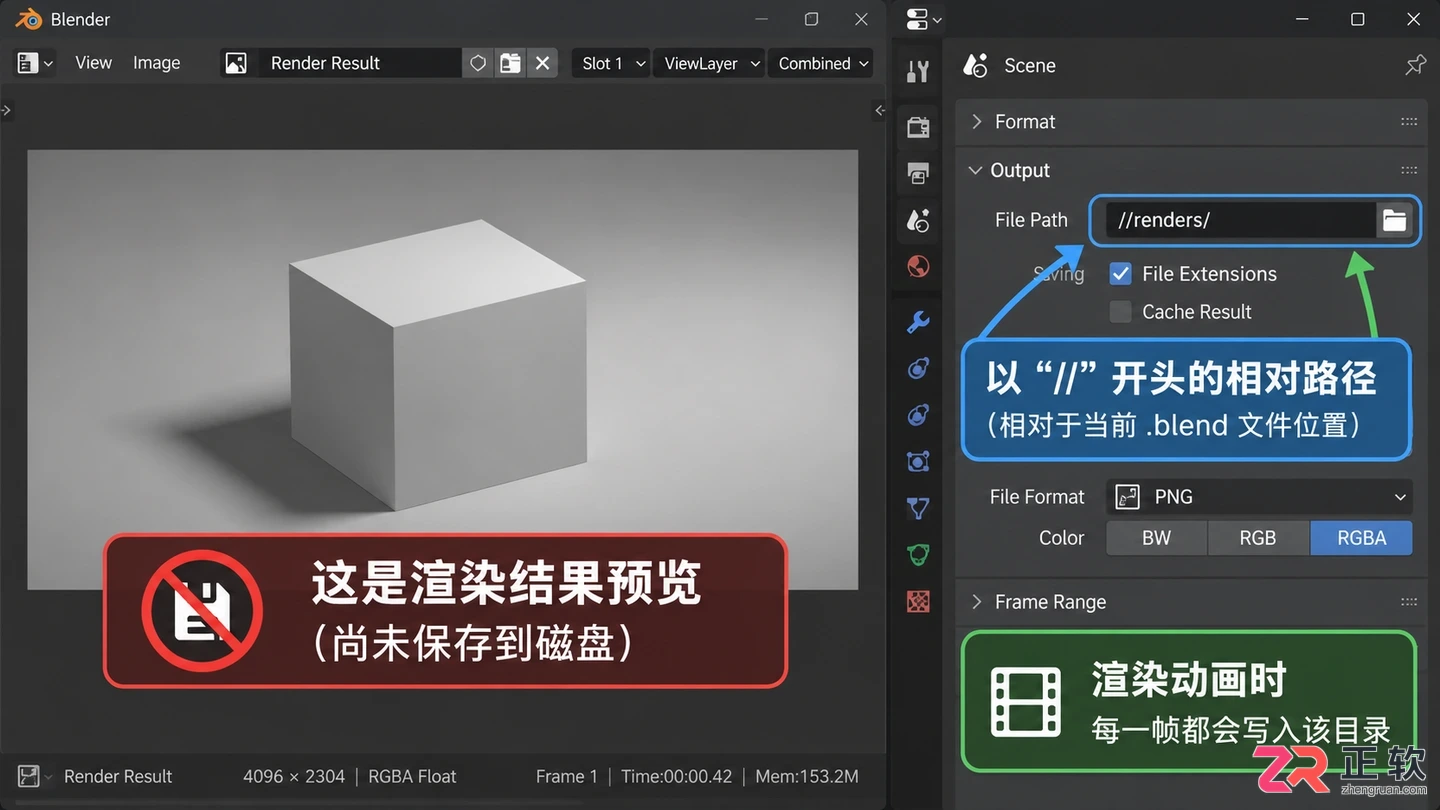Switch to the red World properties tab

[918, 266]
